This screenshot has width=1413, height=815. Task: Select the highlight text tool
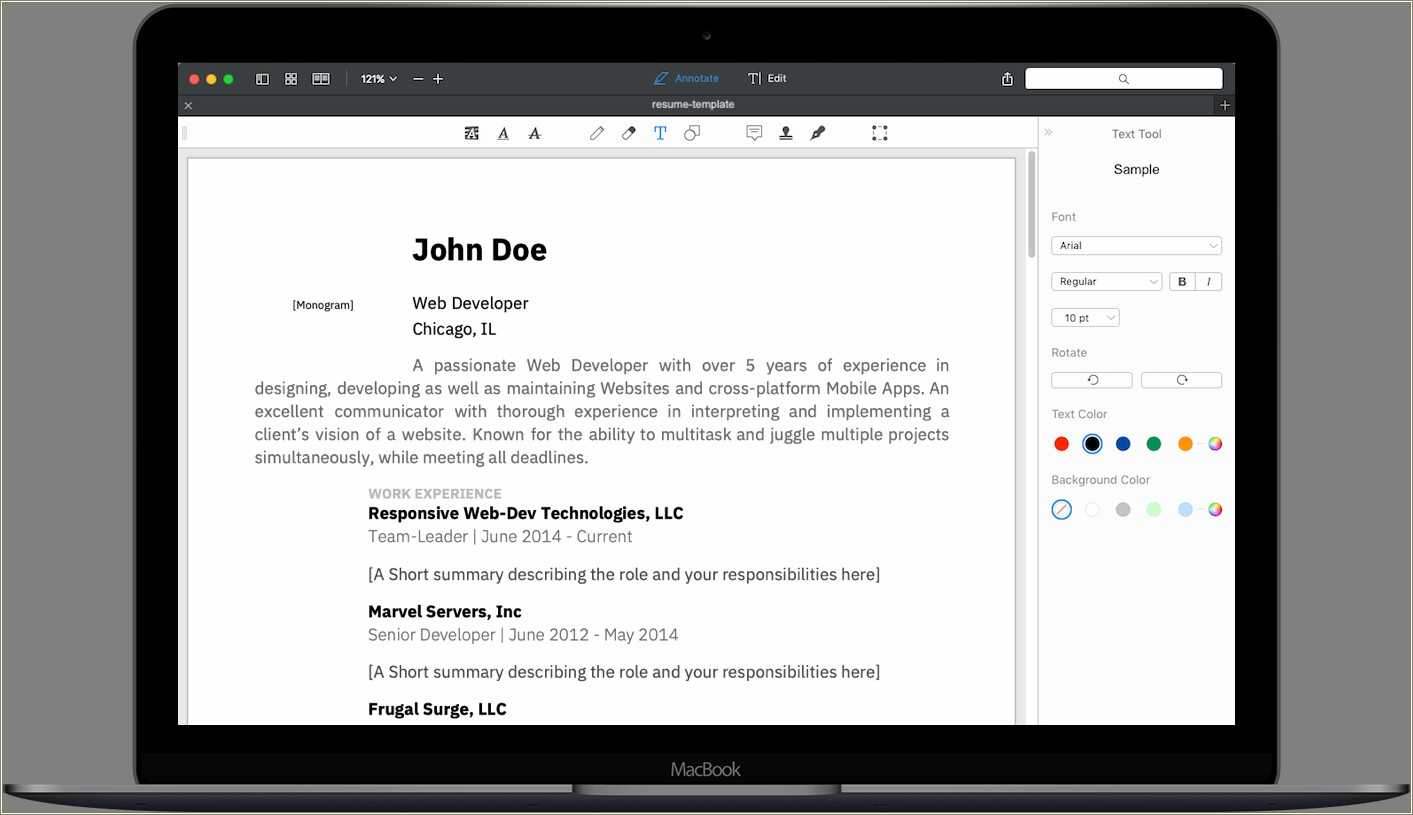(x=471, y=133)
